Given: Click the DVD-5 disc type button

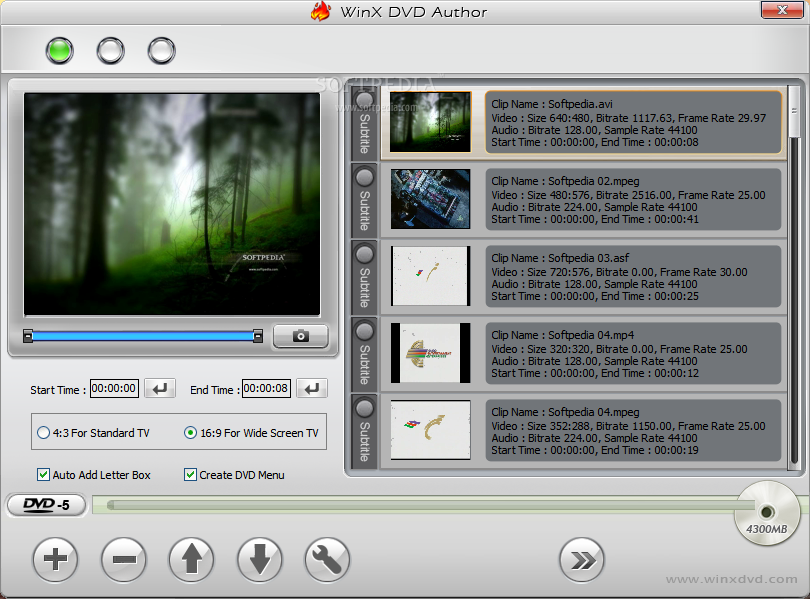Looking at the screenshot, I should pos(46,505).
